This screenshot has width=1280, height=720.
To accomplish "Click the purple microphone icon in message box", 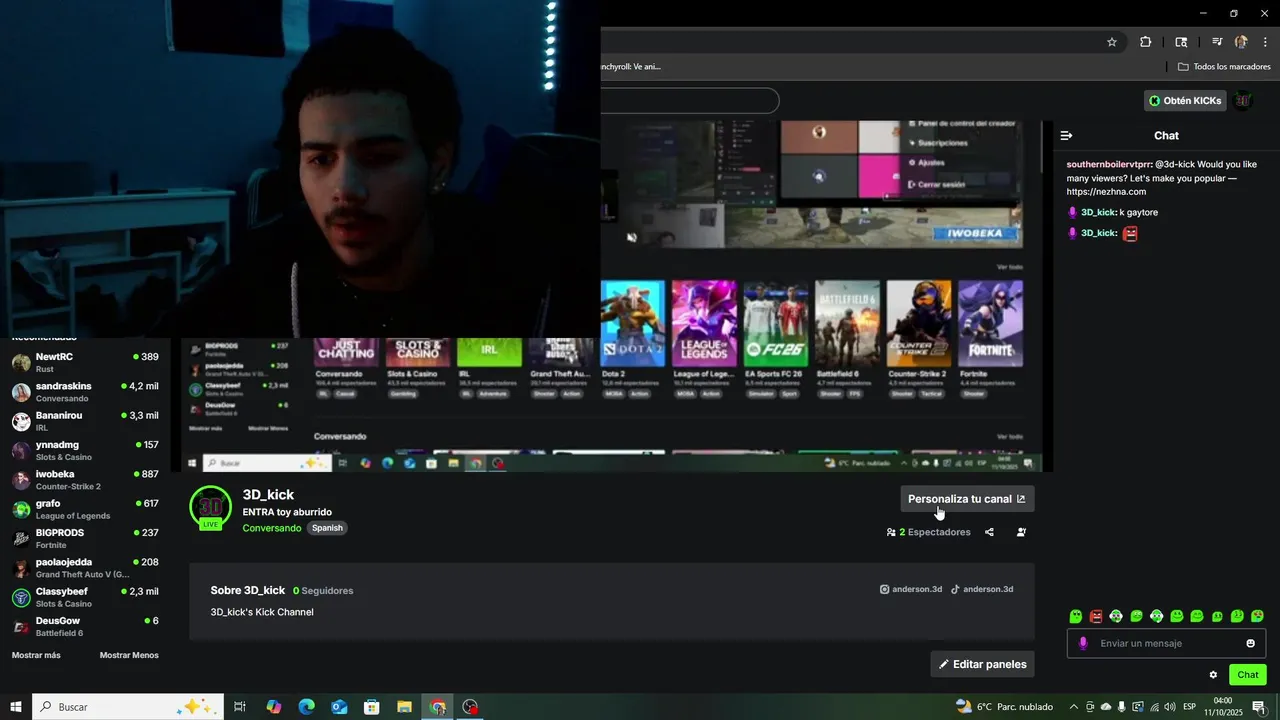I will pyautogui.click(x=1082, y=643).
